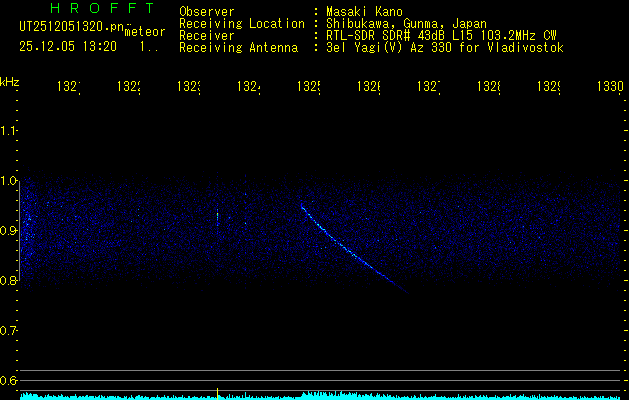Click the 1329 time axis label
629x400 pixels.
coord(549,86)
